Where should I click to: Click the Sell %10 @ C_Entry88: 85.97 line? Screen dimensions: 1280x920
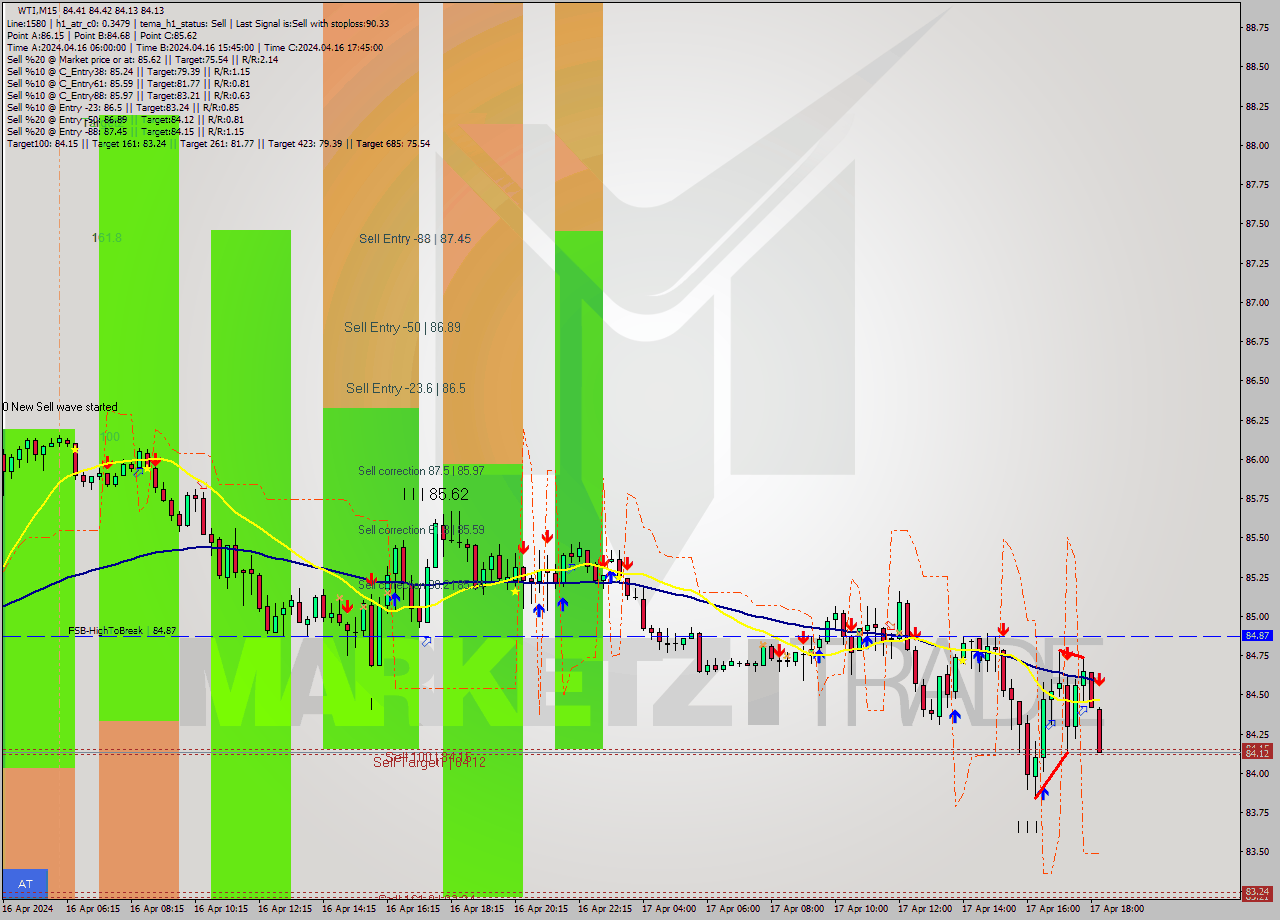[x=128, y=95]
